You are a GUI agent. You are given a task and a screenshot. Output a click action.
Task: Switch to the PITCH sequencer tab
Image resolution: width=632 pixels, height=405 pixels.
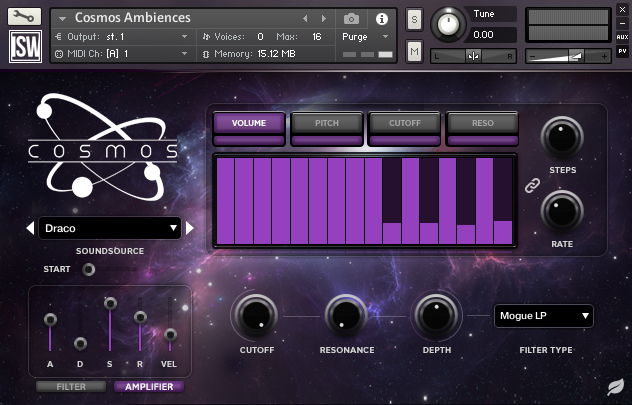(x=327, y=123)
